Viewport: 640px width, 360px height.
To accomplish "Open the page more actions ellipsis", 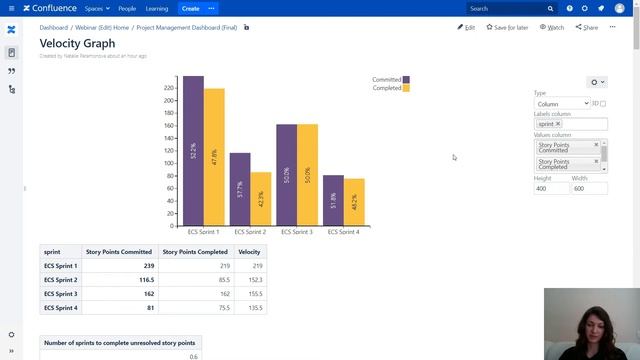I will coord(612,27).
